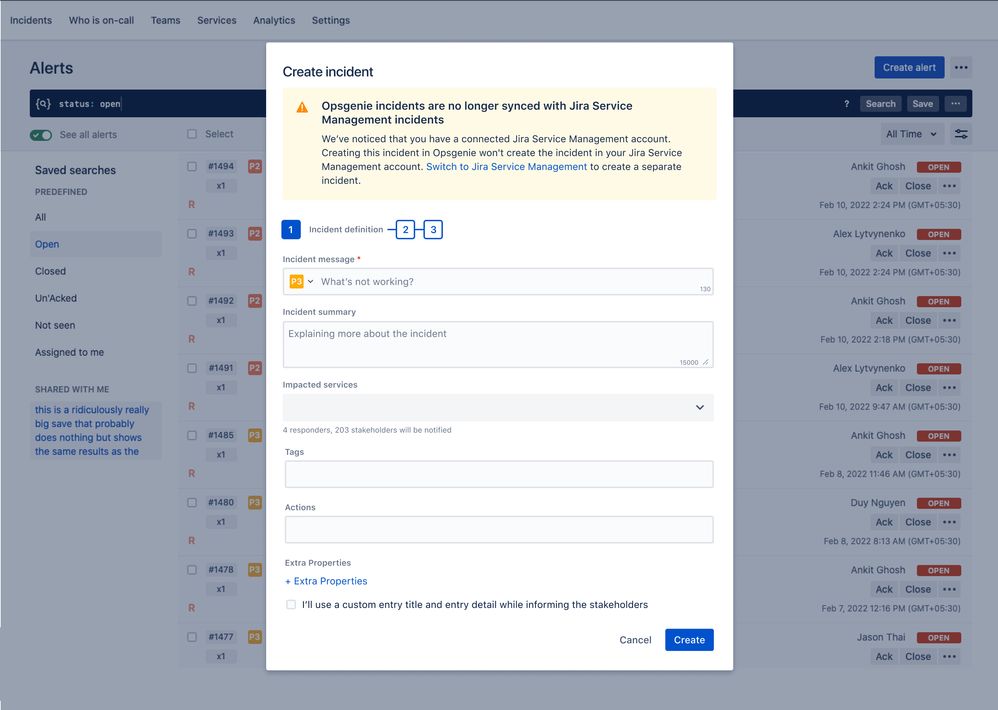The height and width of the screenshot is (710, 998).
Task: Click the status: open query field
Action: click(90, 104)
